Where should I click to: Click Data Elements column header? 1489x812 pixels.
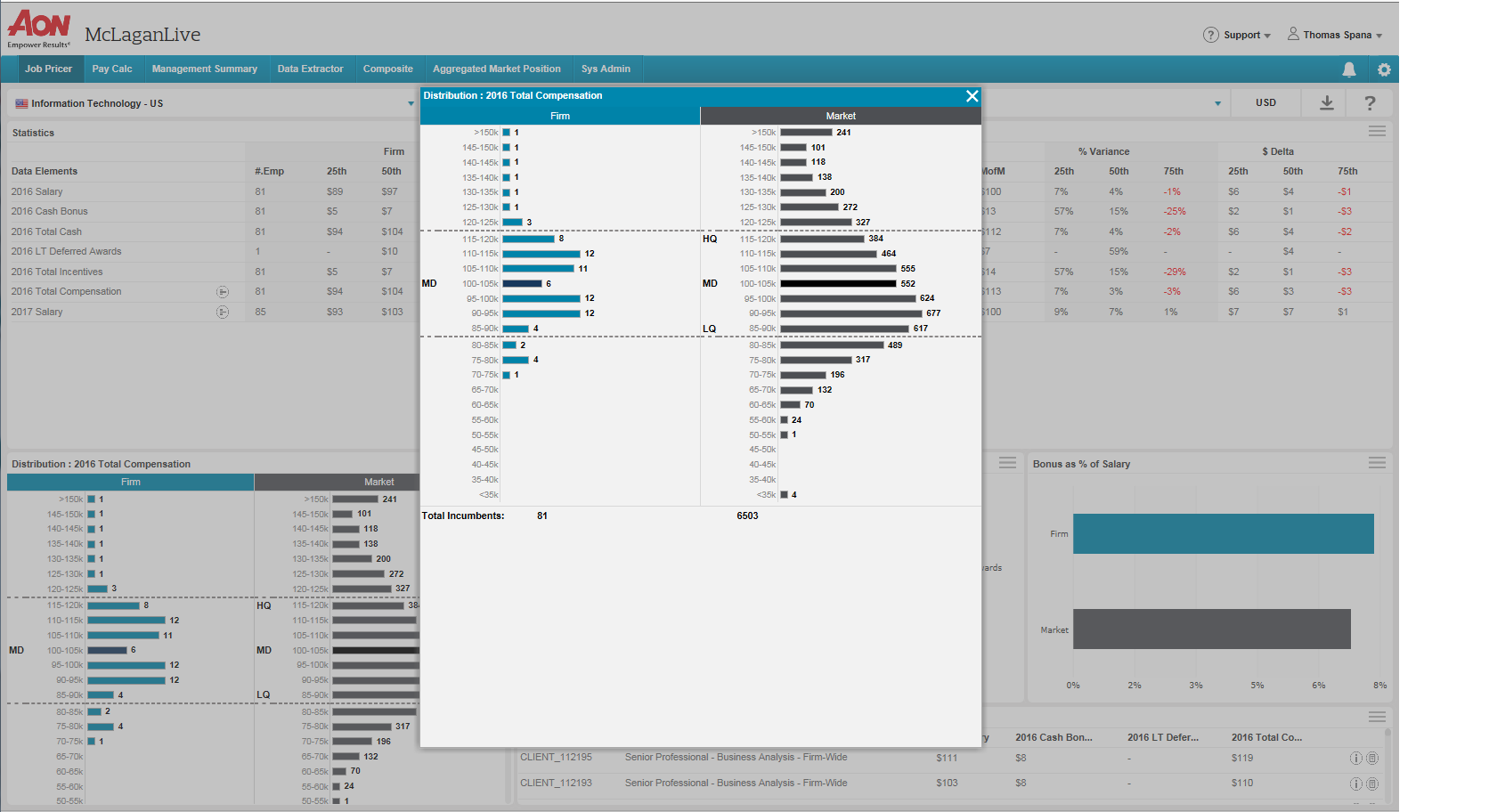[x=45, y=171]
